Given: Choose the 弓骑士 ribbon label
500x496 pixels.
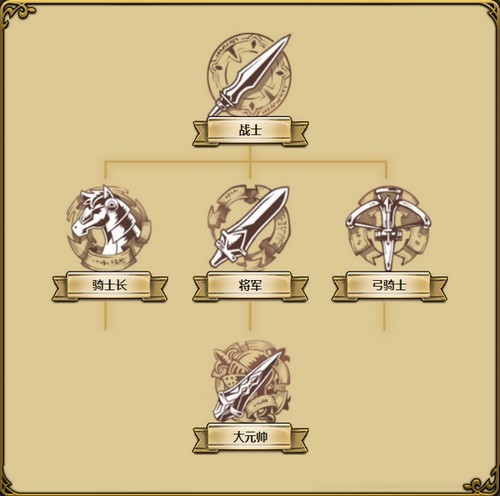Looking at the screenshot, I should 389,286.
